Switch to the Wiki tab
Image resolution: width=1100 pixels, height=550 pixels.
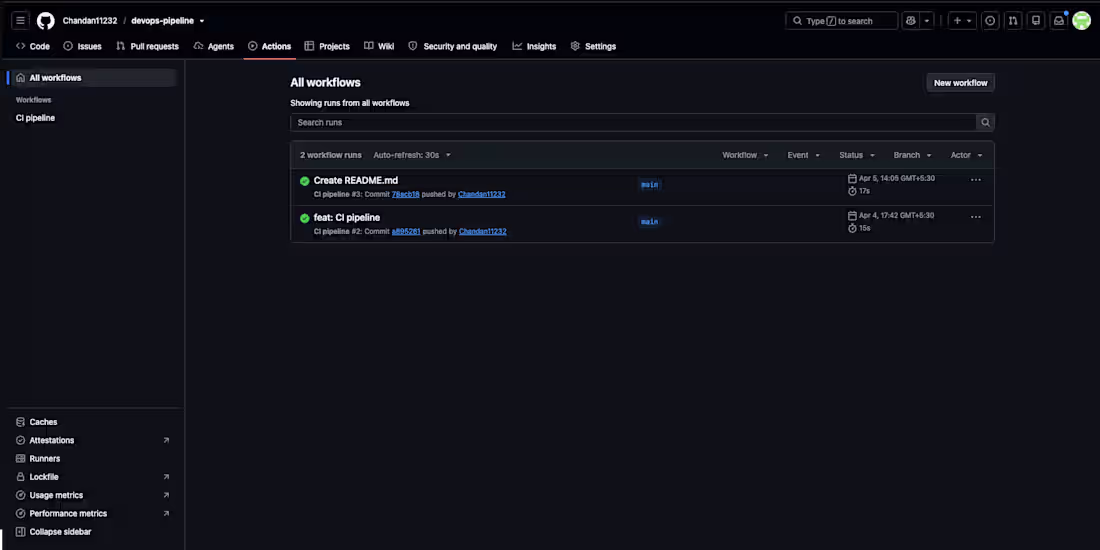pyautogui.click(x=379, y=46)
